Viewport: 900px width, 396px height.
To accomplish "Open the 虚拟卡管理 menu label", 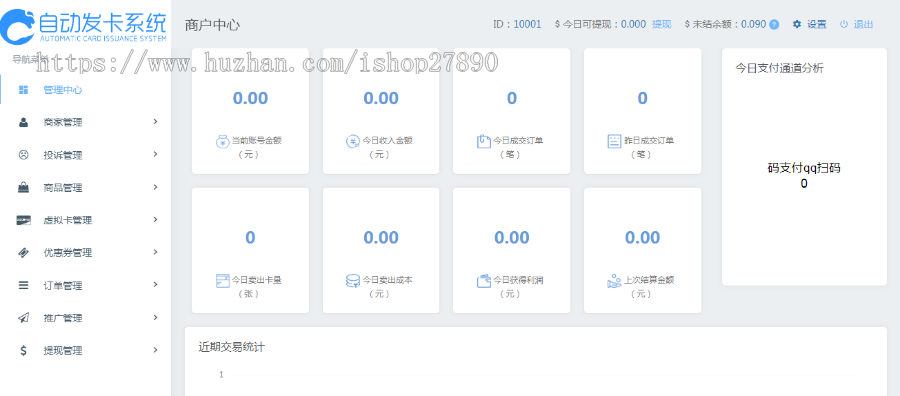I will pyautogui.click(x=68, y=220).
